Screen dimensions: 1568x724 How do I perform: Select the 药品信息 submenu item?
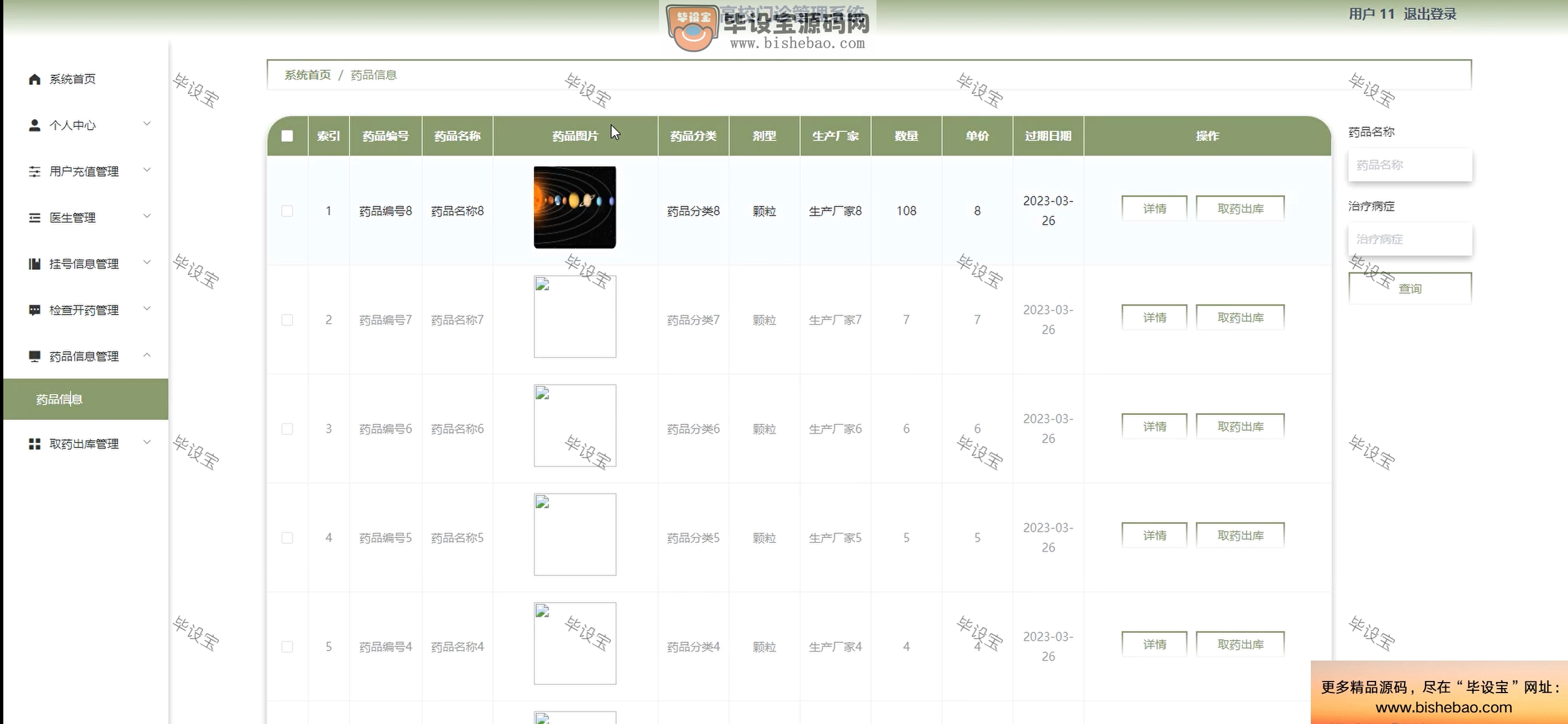86,399
